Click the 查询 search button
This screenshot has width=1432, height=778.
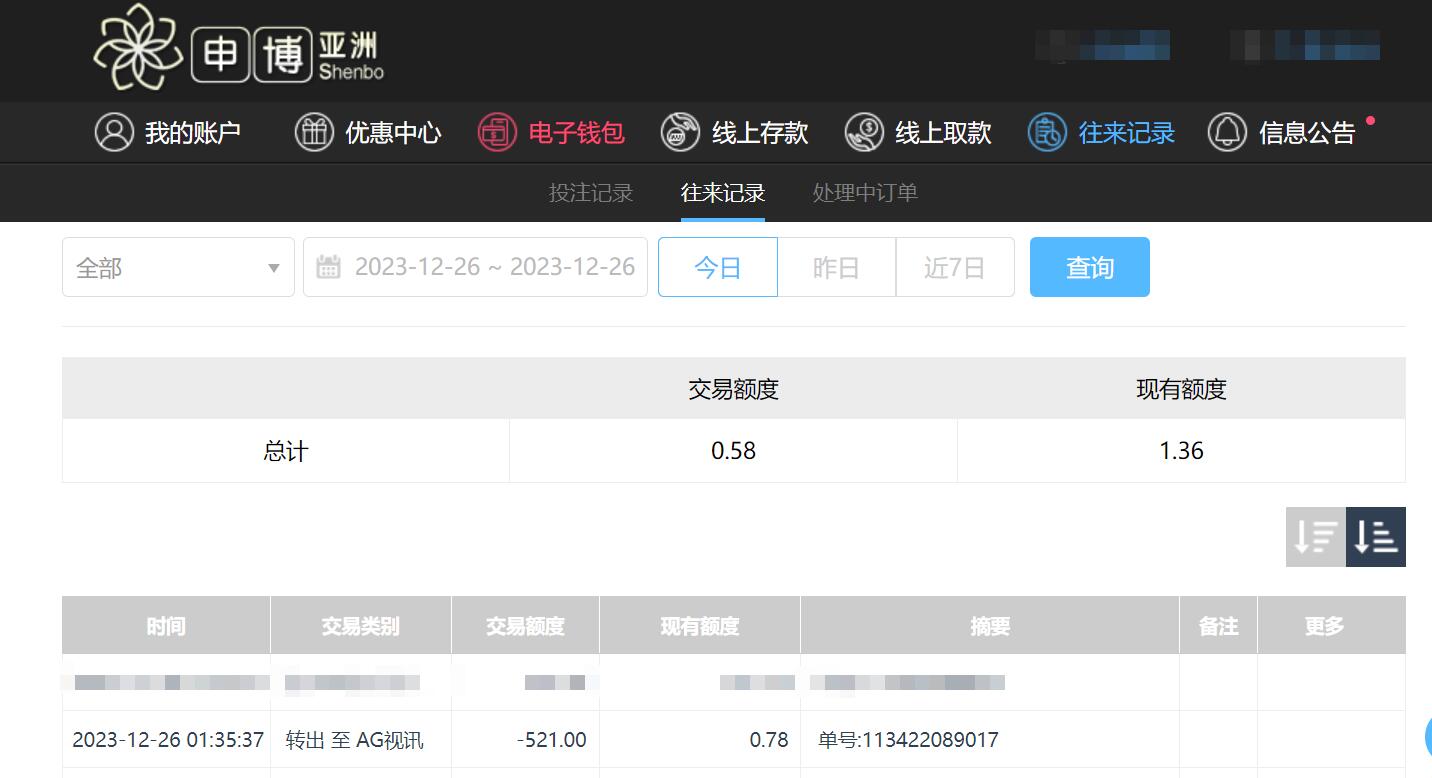tap(1090, 267)
